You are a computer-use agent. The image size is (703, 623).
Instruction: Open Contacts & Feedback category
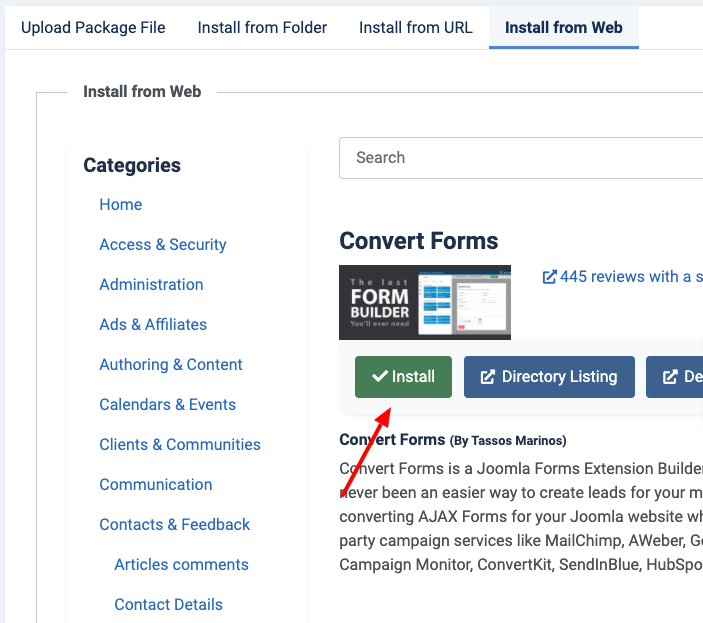pyautogui.click(x=174, y=524)
